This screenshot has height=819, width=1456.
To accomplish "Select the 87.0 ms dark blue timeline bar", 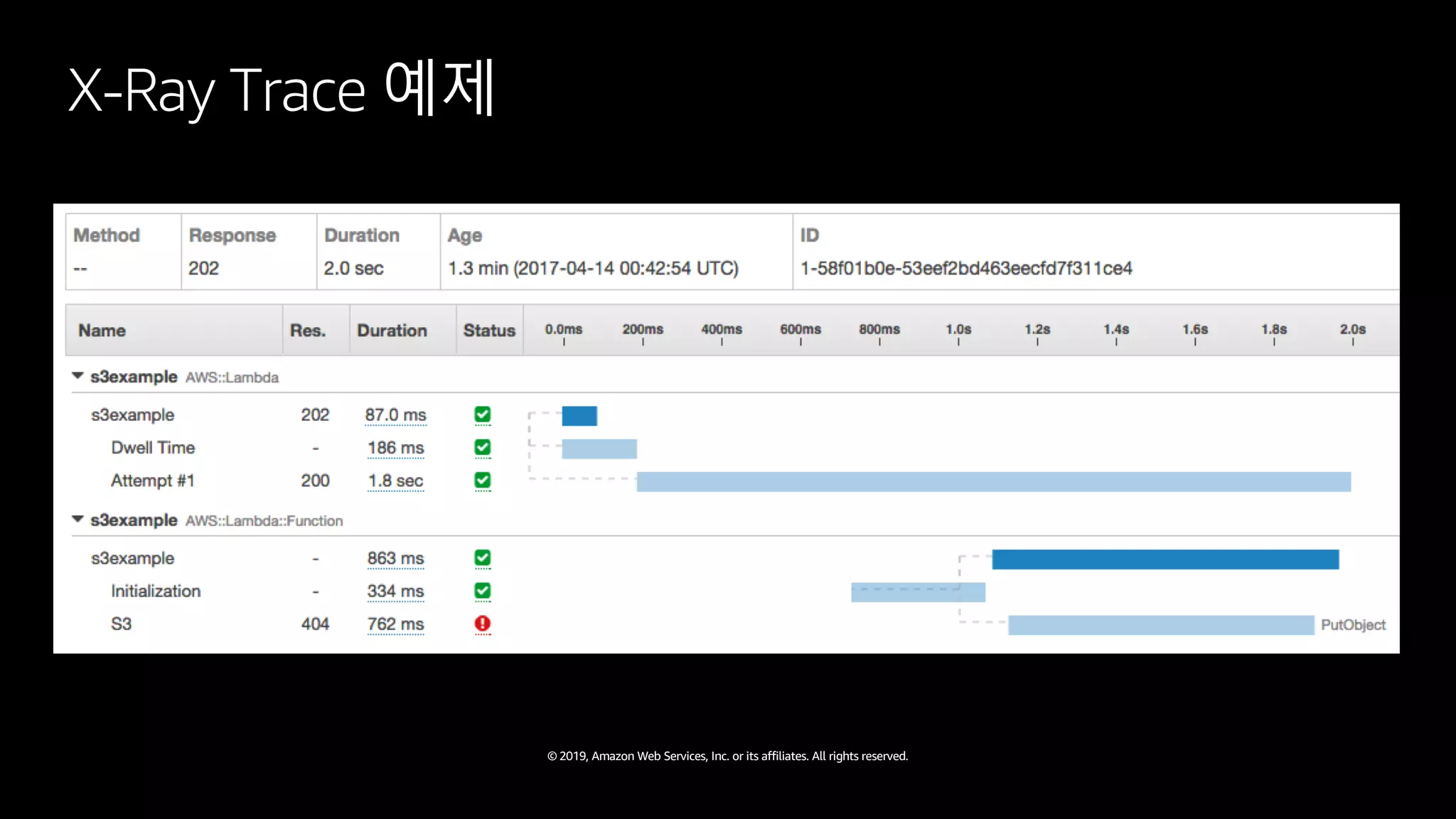I will pos(579,416).
